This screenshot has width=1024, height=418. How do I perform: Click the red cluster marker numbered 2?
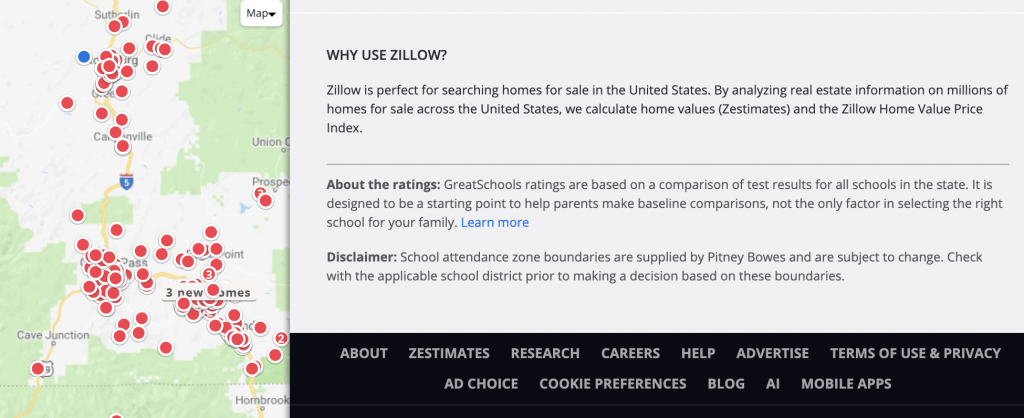(x=281, y=338)
